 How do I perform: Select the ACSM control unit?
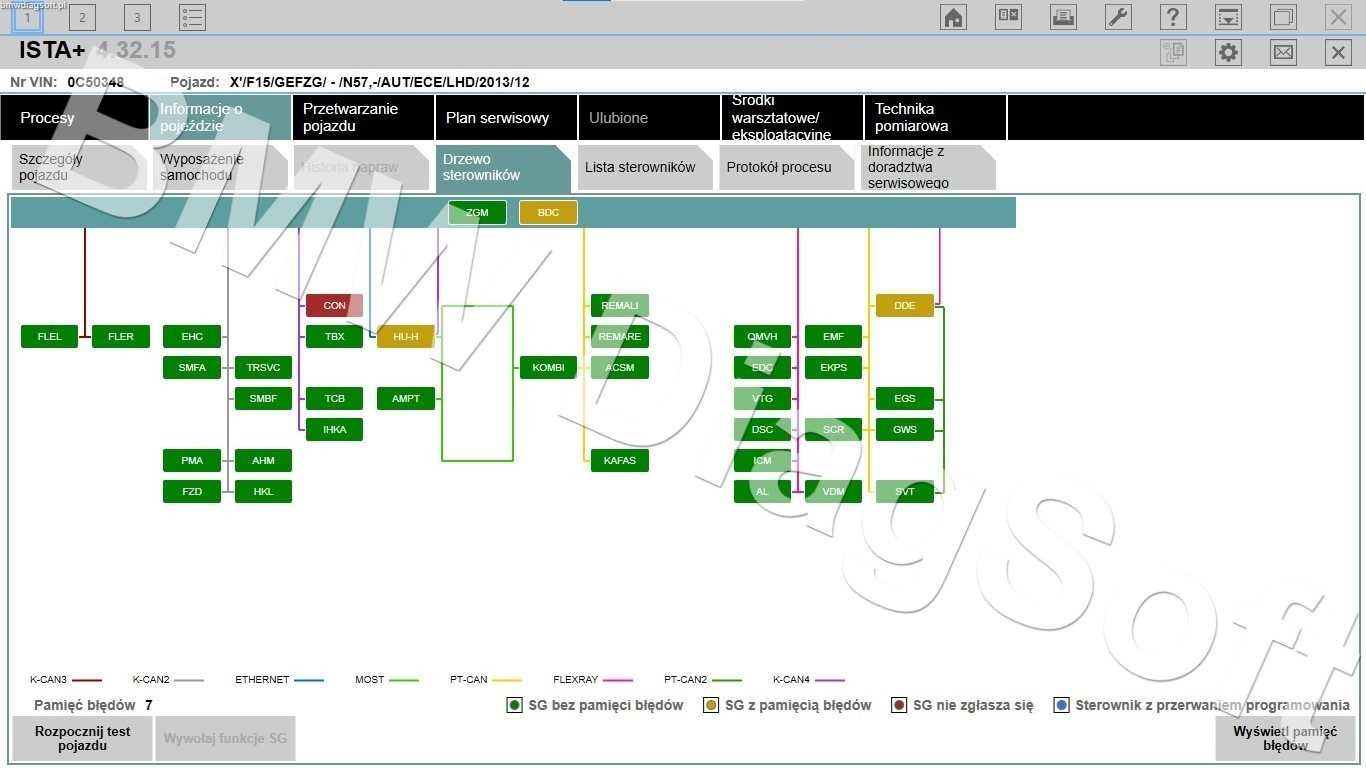tap(619, 367)
